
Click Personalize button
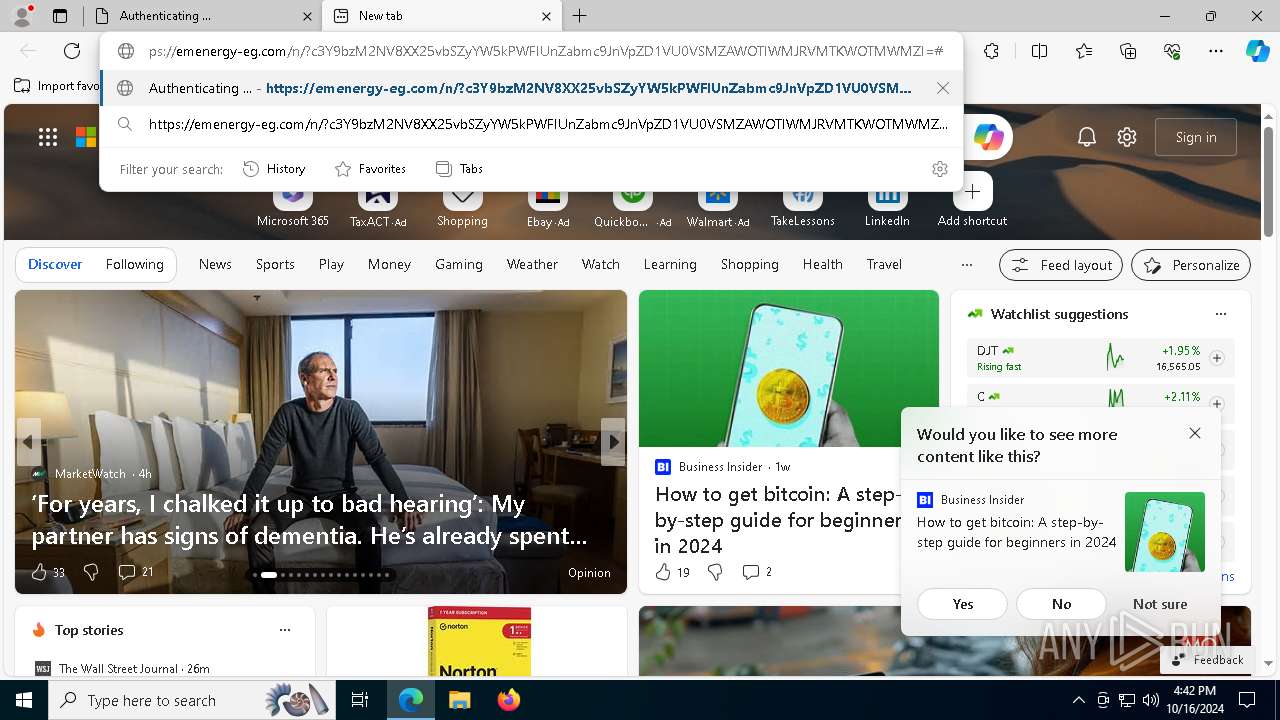pos(1191,265)
